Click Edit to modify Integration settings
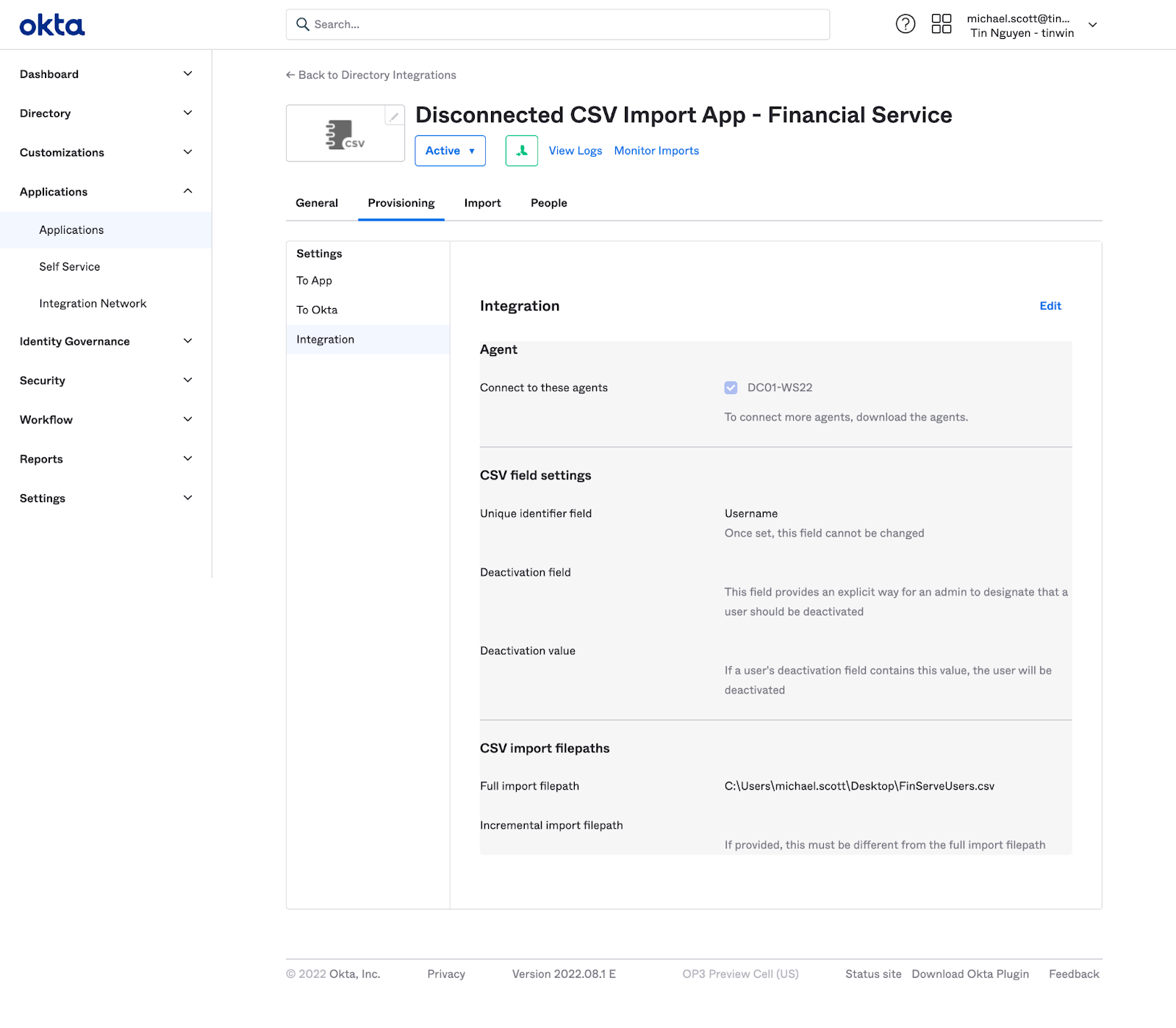The width and height of the screenshot is (1176, 1028). 1050,306
